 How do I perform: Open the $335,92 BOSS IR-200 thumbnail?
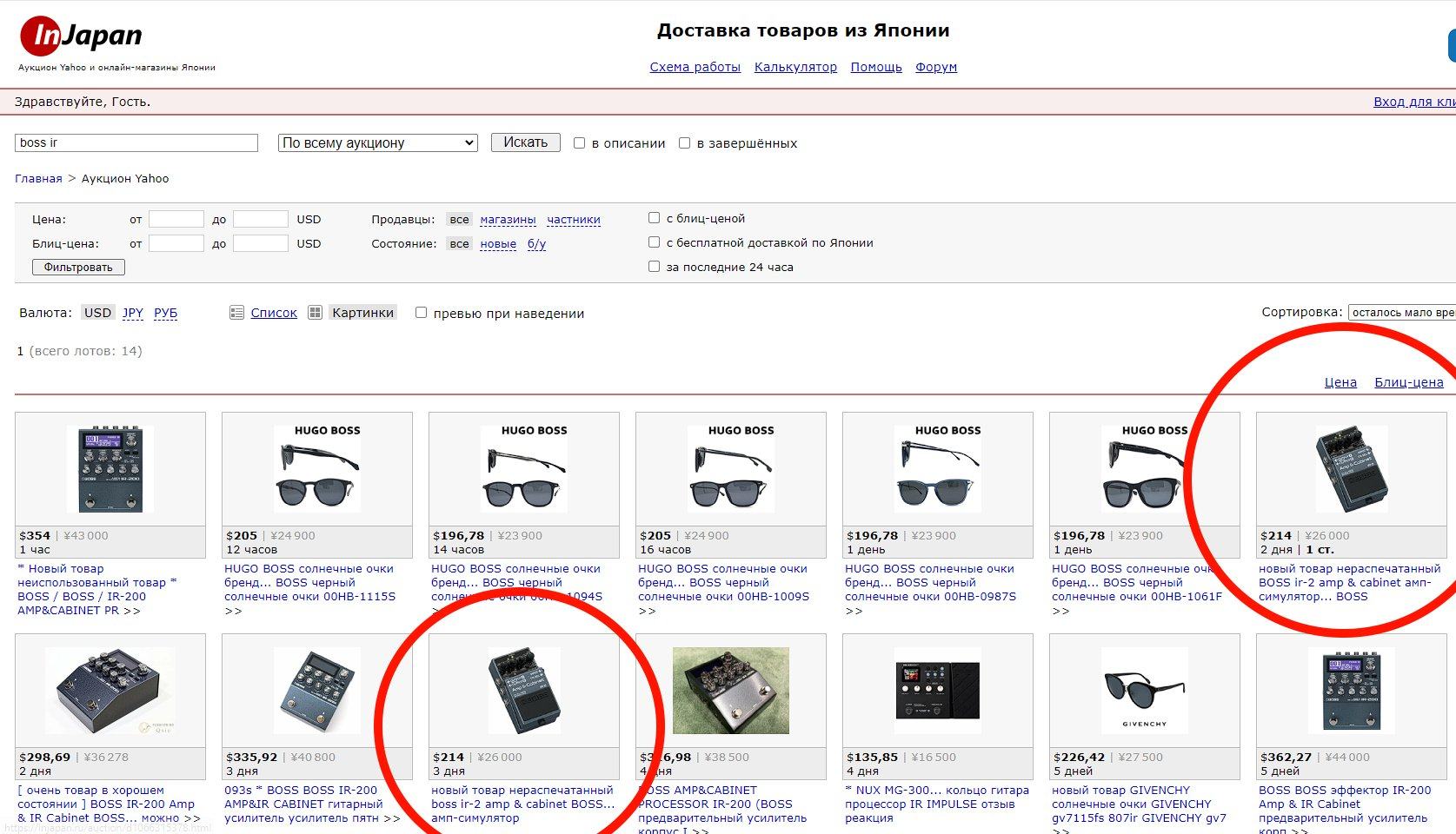point(317,691)
